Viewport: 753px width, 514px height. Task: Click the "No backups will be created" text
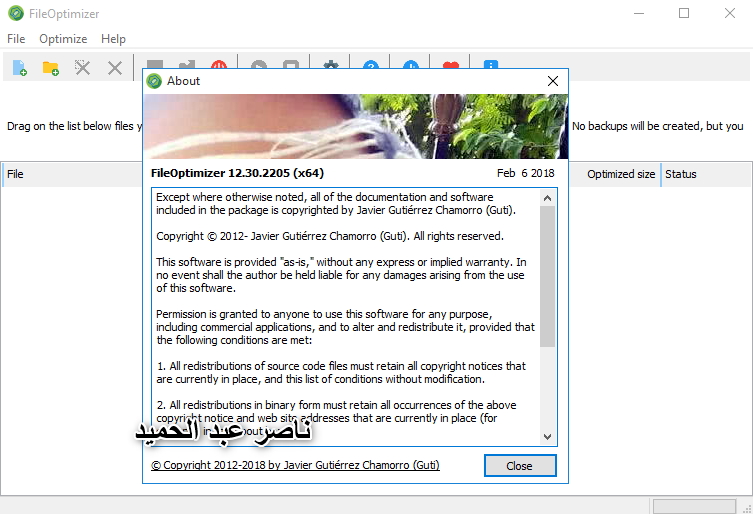657,126
